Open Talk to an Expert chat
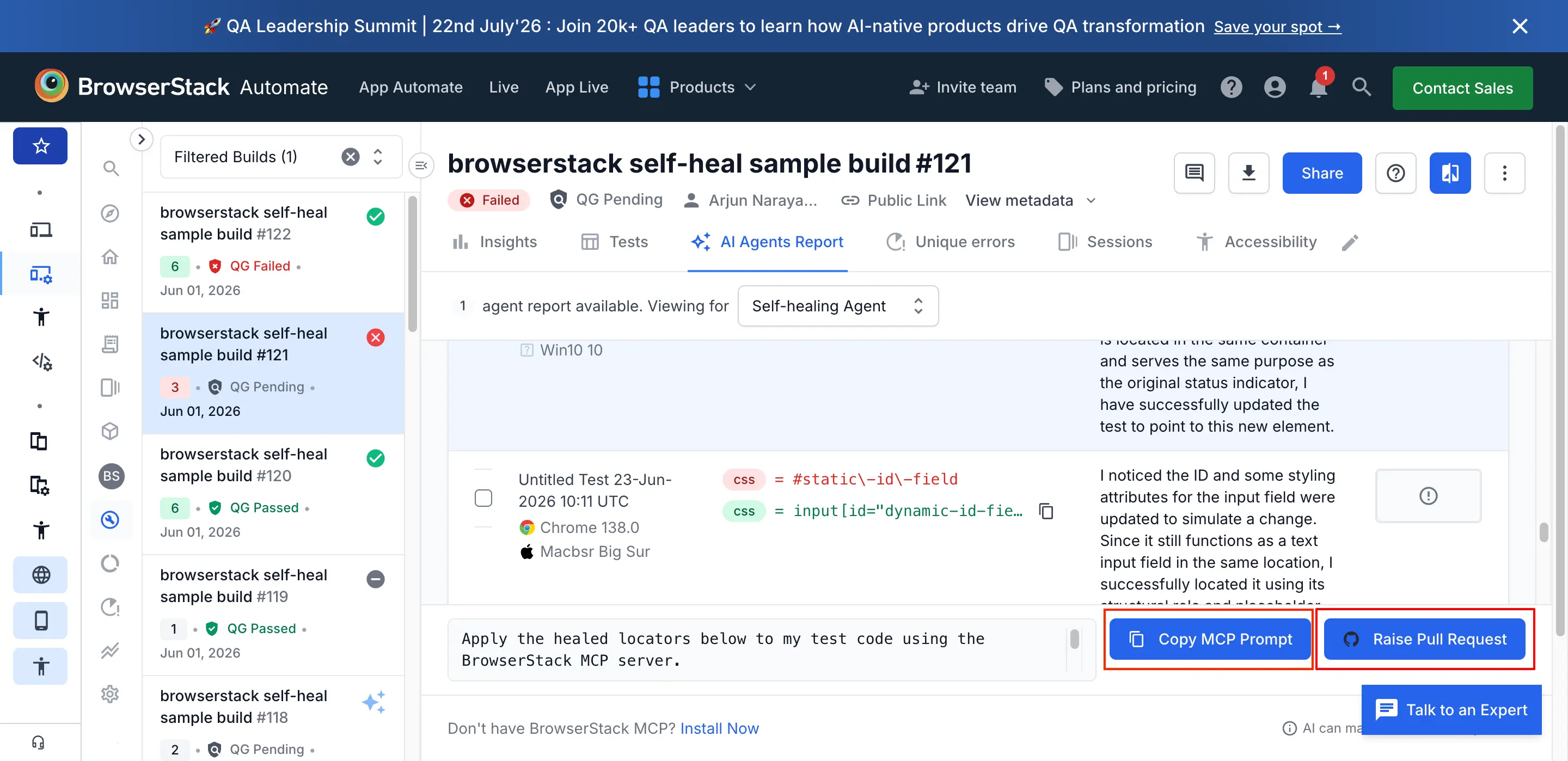The height and width of the screenshot is (761, 1568). point(1451,710)
